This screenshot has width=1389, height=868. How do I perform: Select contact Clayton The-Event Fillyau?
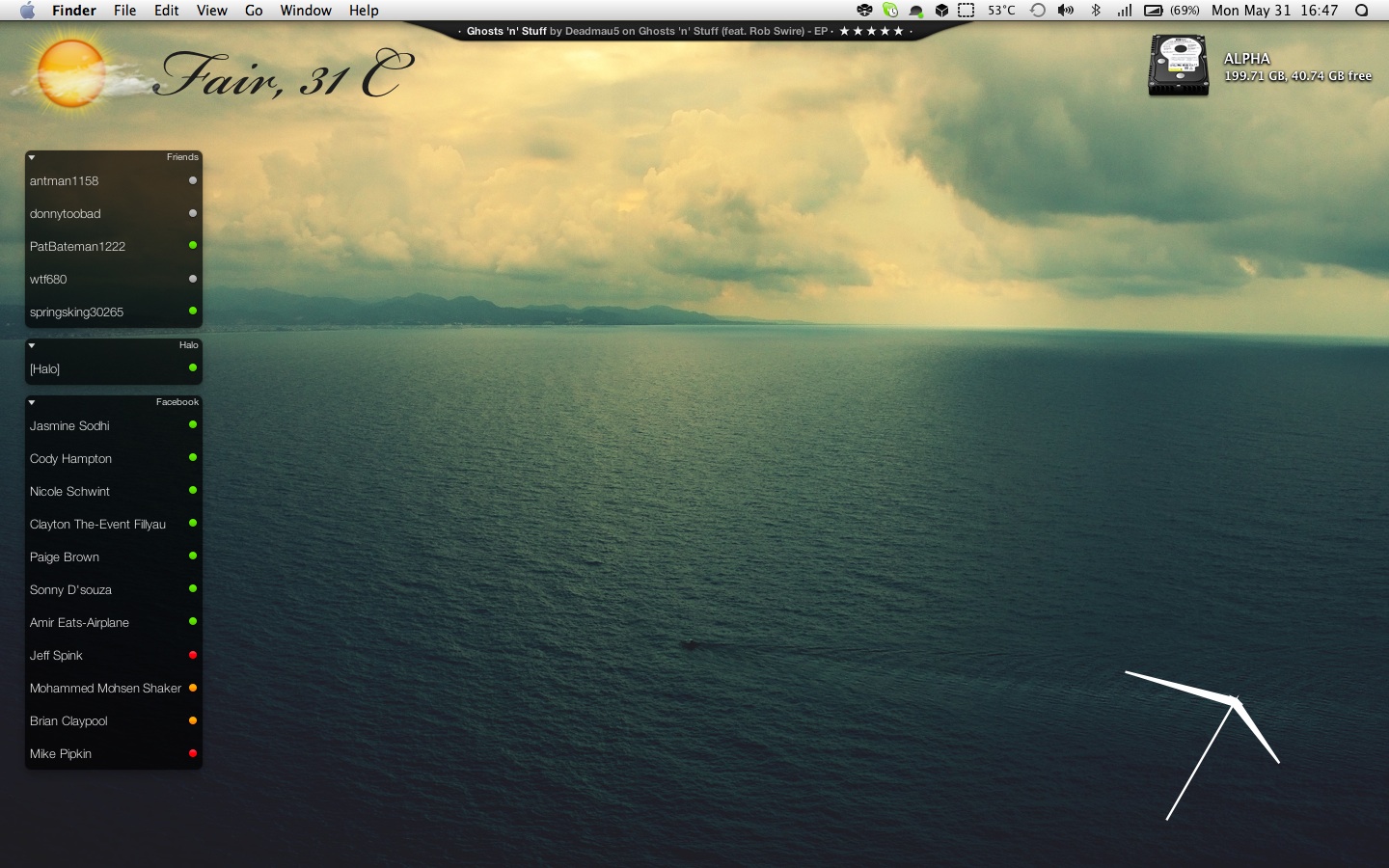click(x=114, y=525)
